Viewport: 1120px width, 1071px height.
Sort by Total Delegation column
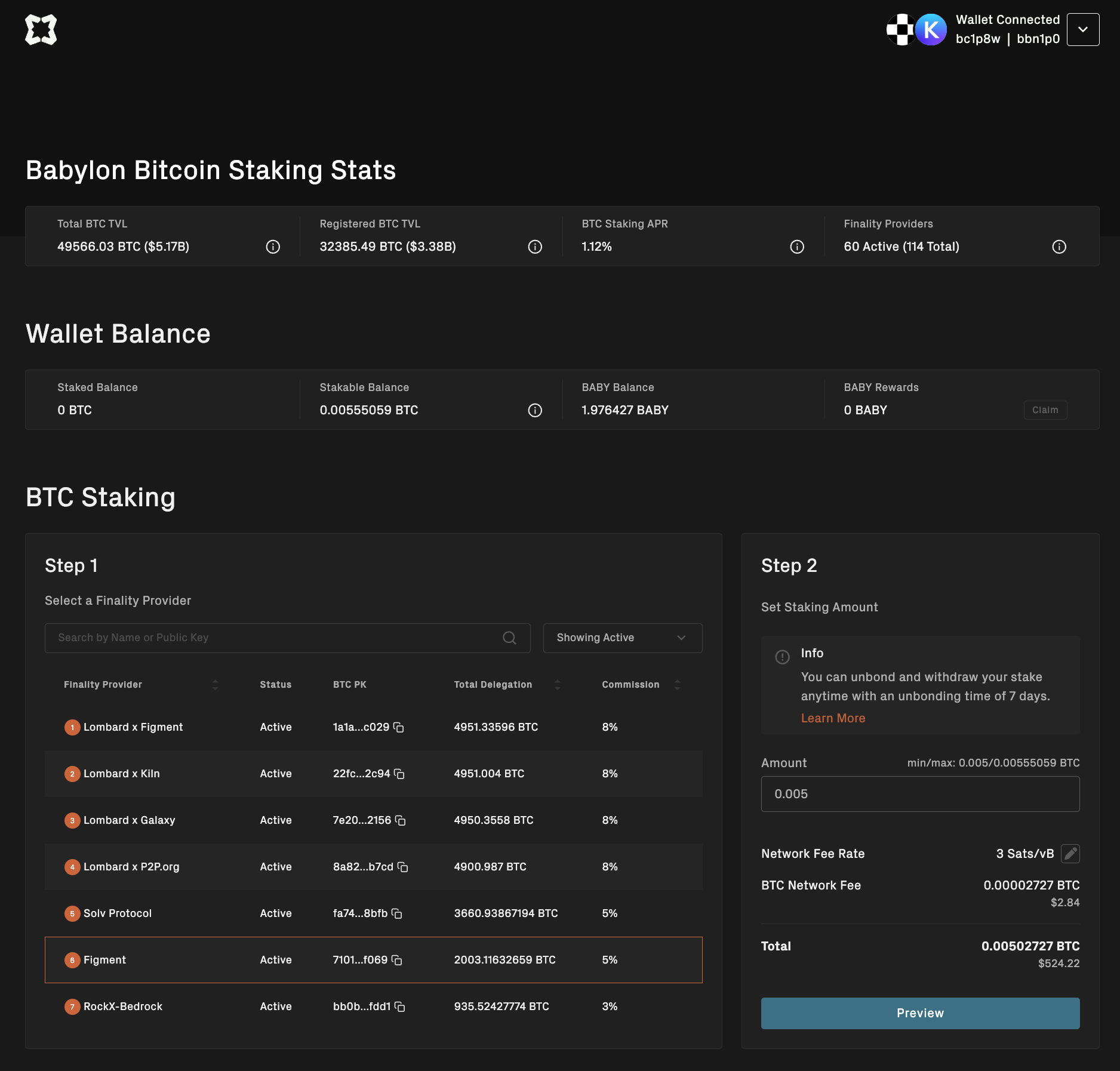557,685
